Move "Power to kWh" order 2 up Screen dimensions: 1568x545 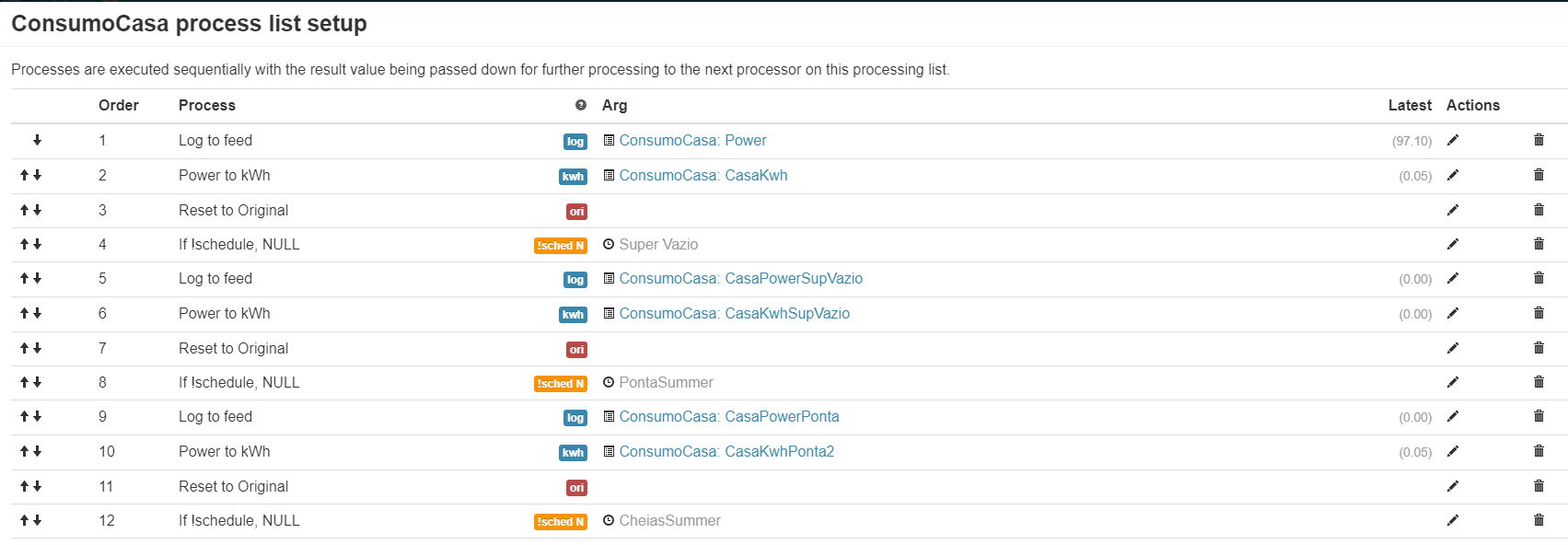point(24,175)
